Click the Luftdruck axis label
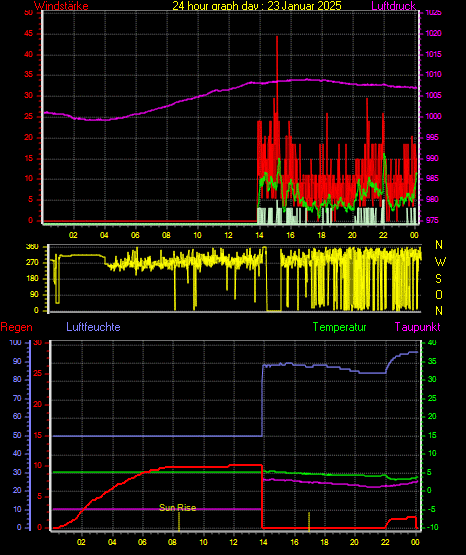466x555 pixels. (393, 6)
